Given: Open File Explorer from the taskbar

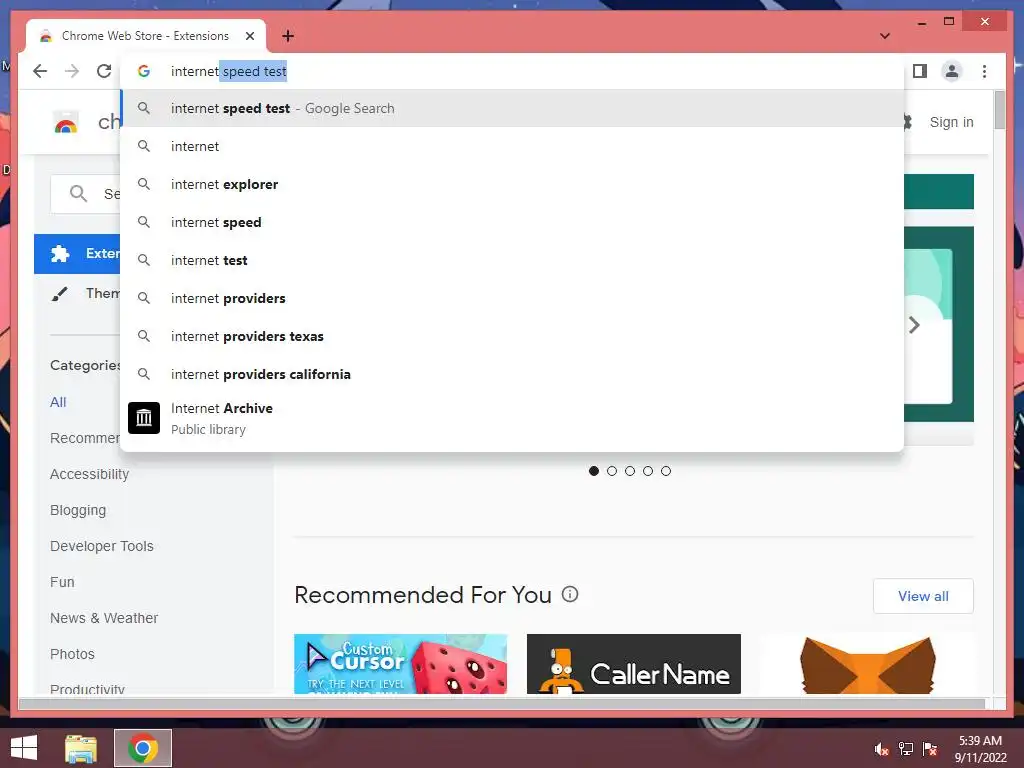Looking at the screenshot, I should (x=81, y=748).
